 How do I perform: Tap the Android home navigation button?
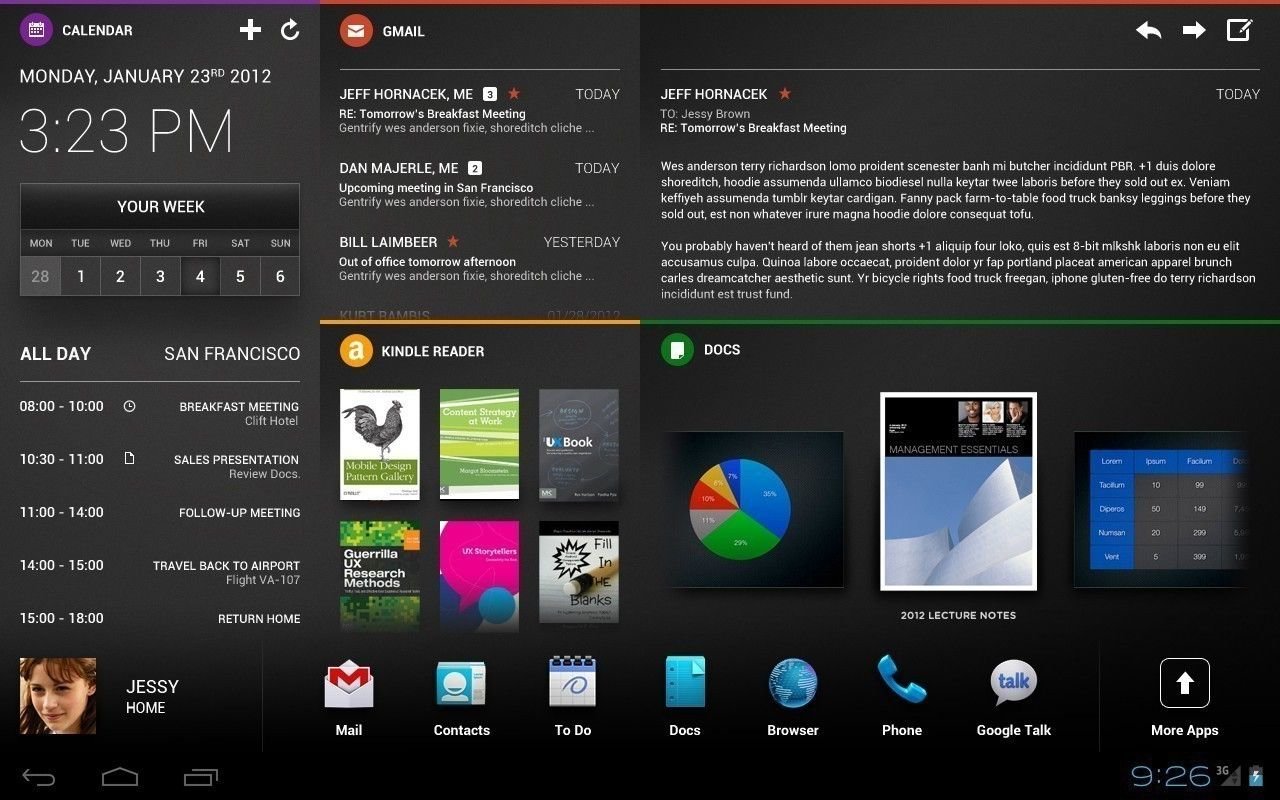[119, 776]
